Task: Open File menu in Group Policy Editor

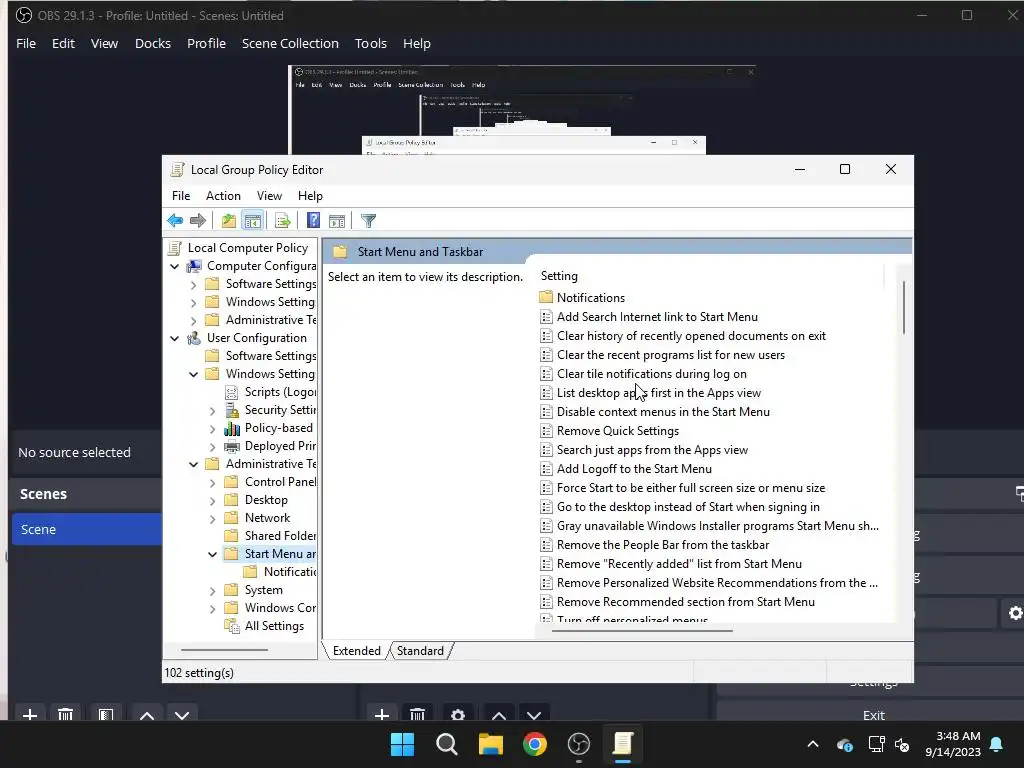Action: (x=181, y=196)
